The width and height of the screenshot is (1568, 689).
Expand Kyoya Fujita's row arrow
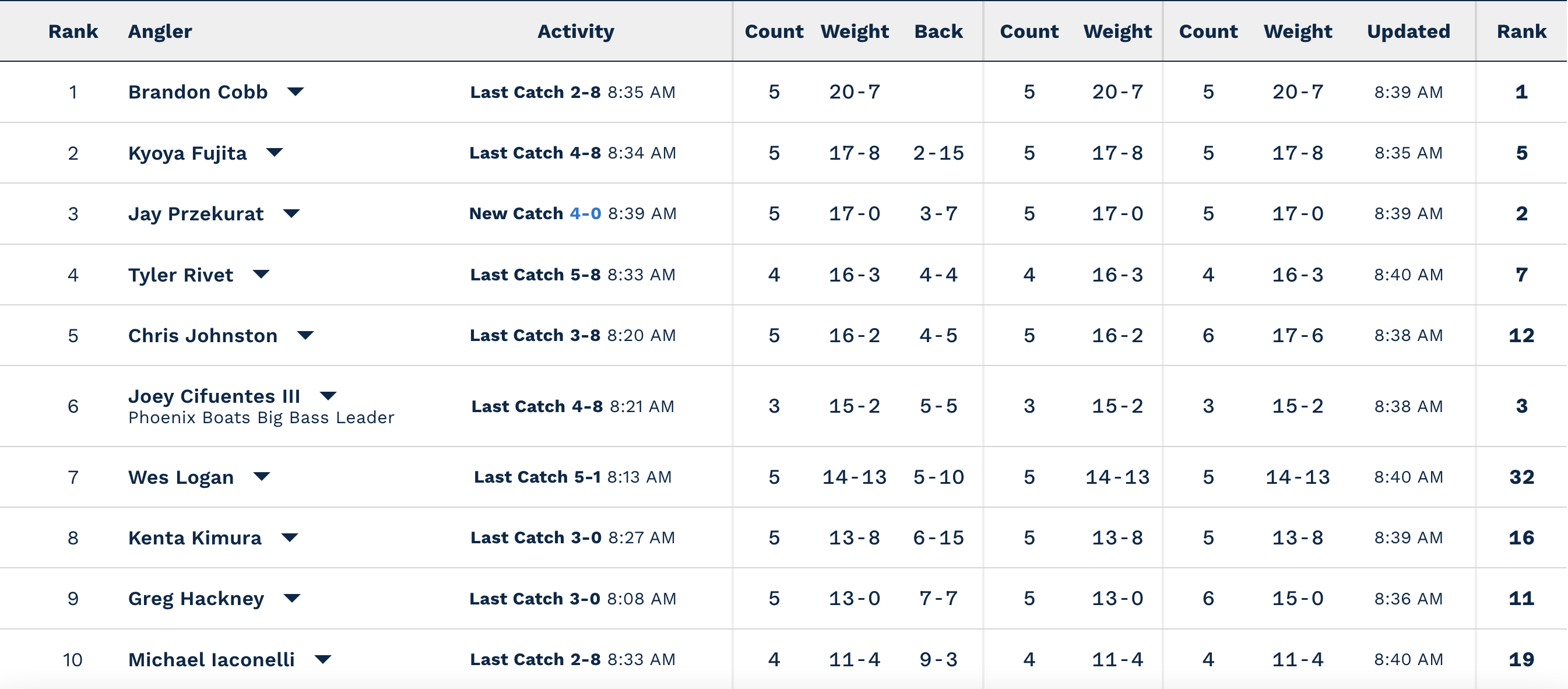coord(275,152)
